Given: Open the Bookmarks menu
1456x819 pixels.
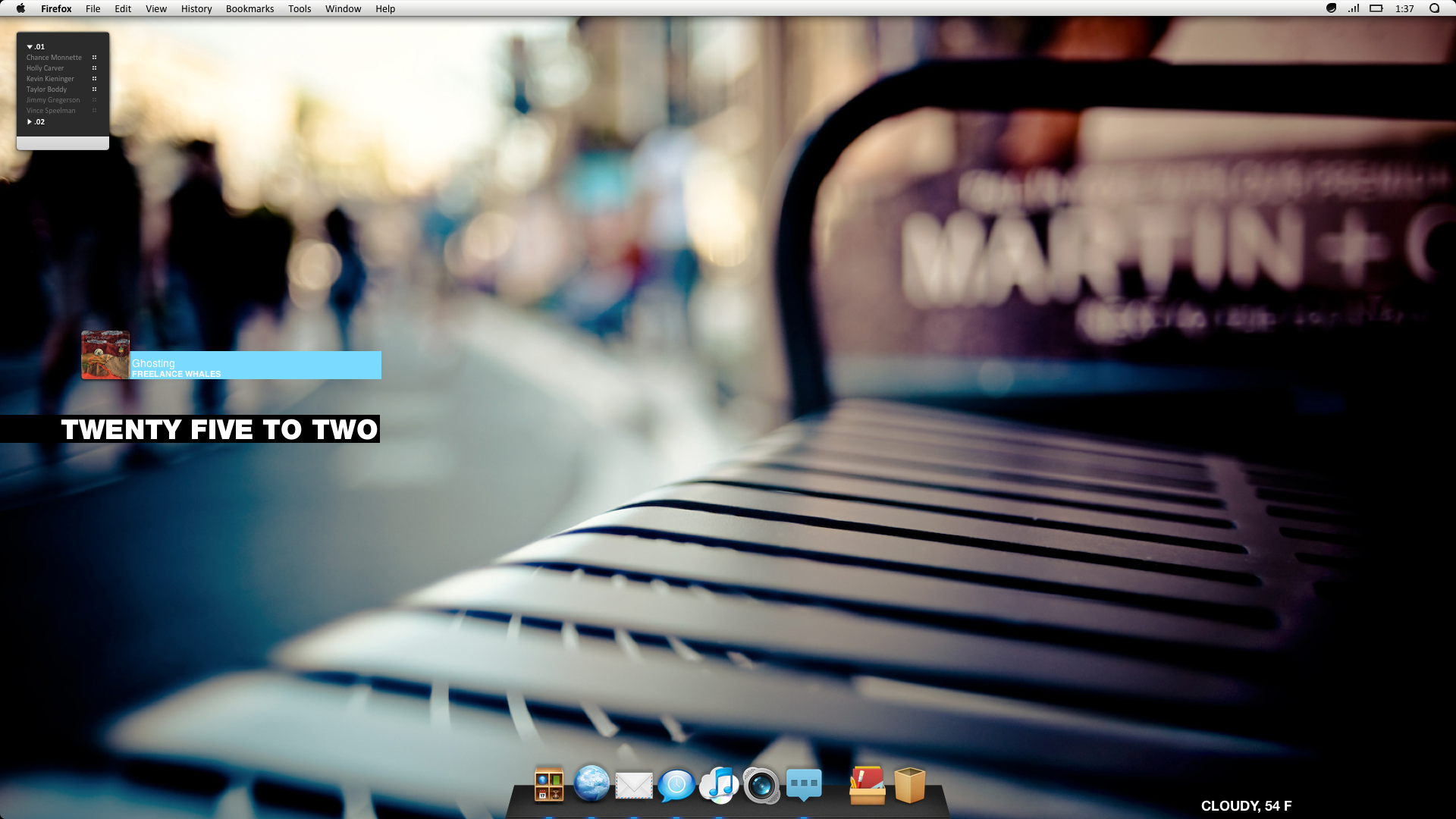Looking at the screenshot, I should [x=249, y=9].
